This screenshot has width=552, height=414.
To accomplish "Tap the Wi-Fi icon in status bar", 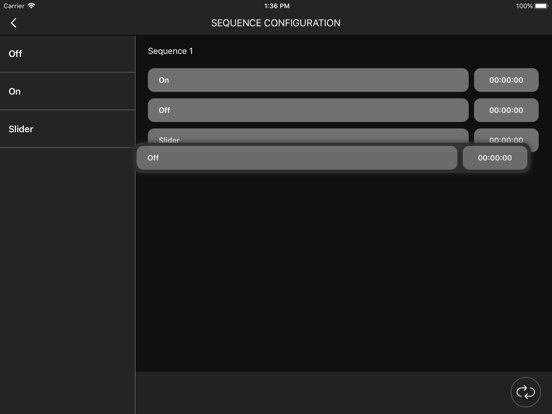I will pyautogui.click(x=31, y=6).
